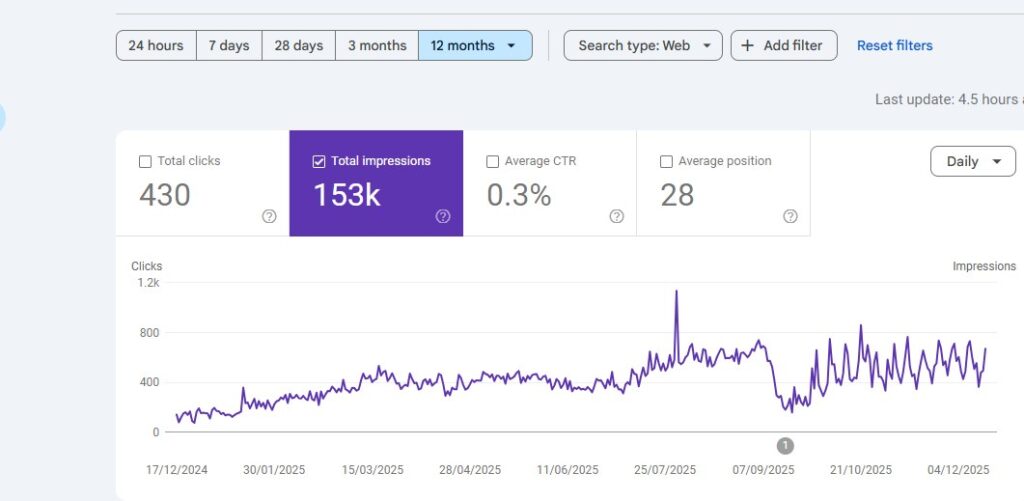The width and height of the screenshot is (1024, 501).
Task: Choose the 3 months range
Action: tap(377, 46)
